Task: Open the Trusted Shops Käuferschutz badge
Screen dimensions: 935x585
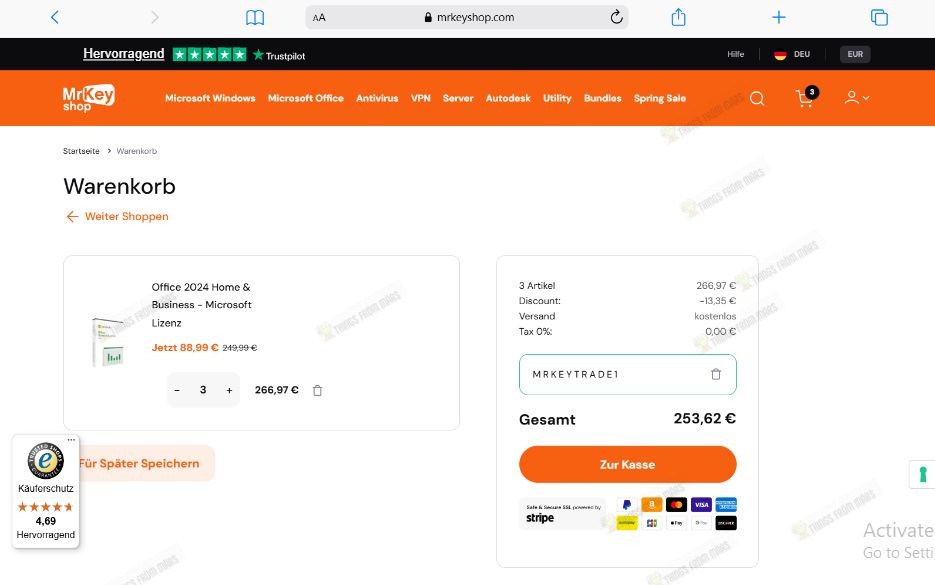Action: [x=45, y=491]
